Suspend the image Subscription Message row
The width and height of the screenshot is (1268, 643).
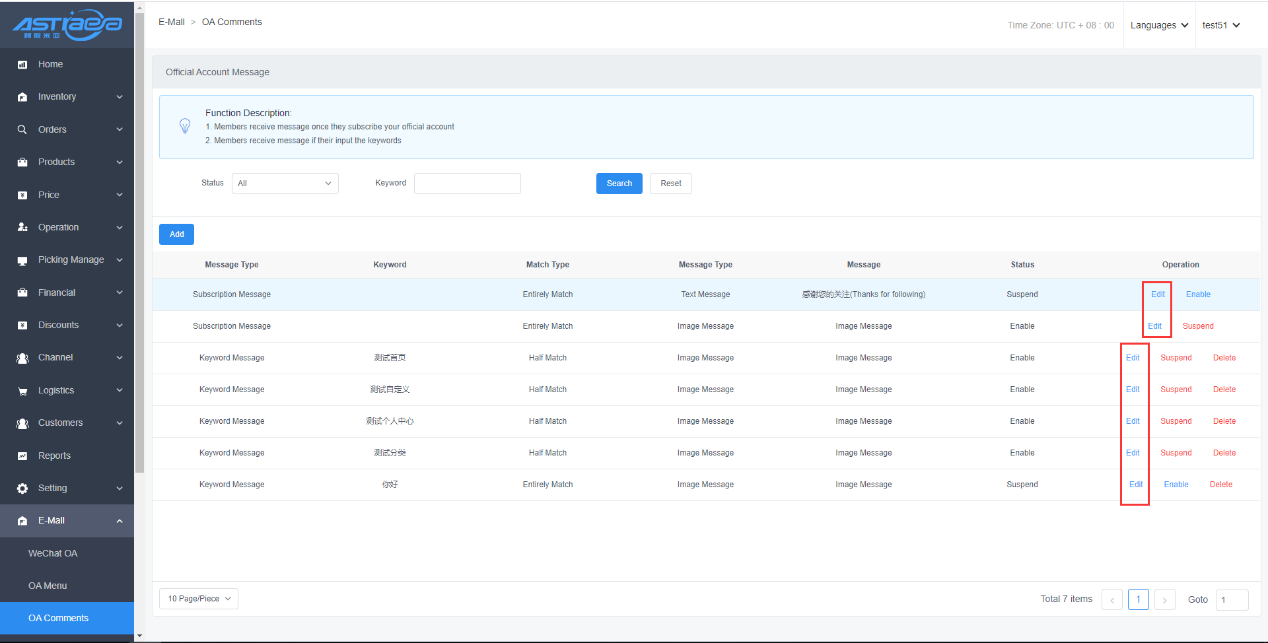pos(1198,326)
